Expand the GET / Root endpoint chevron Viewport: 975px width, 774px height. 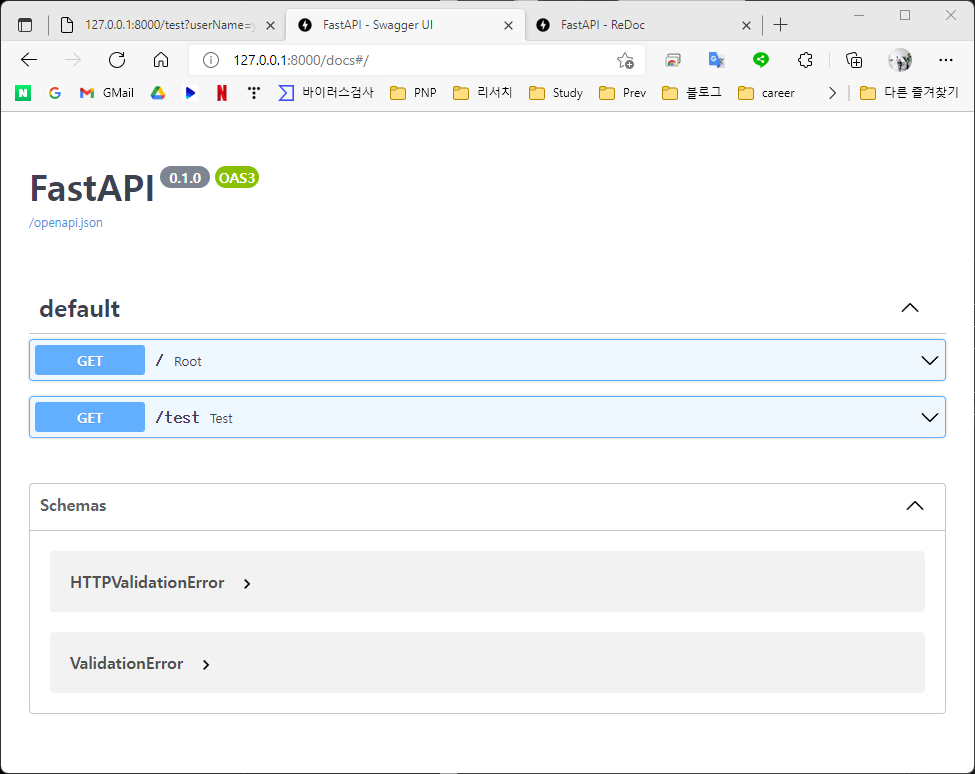coord(930,361)
